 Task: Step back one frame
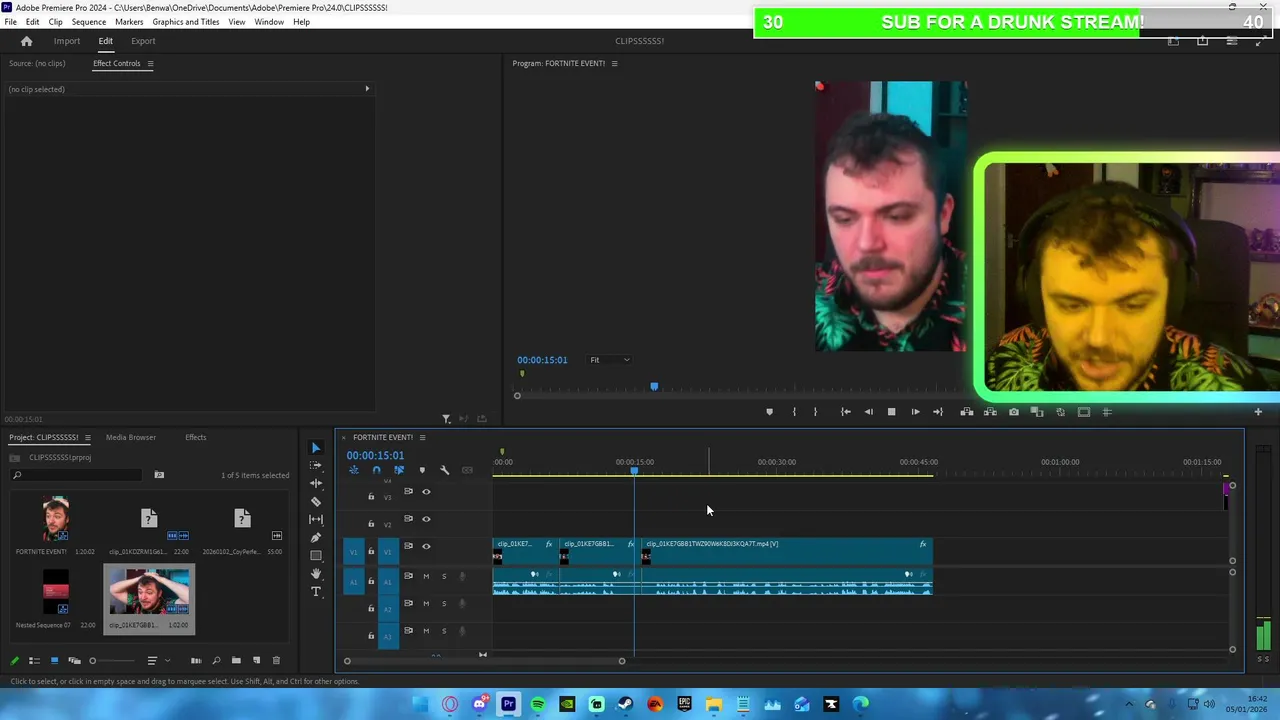coord(868,412)
